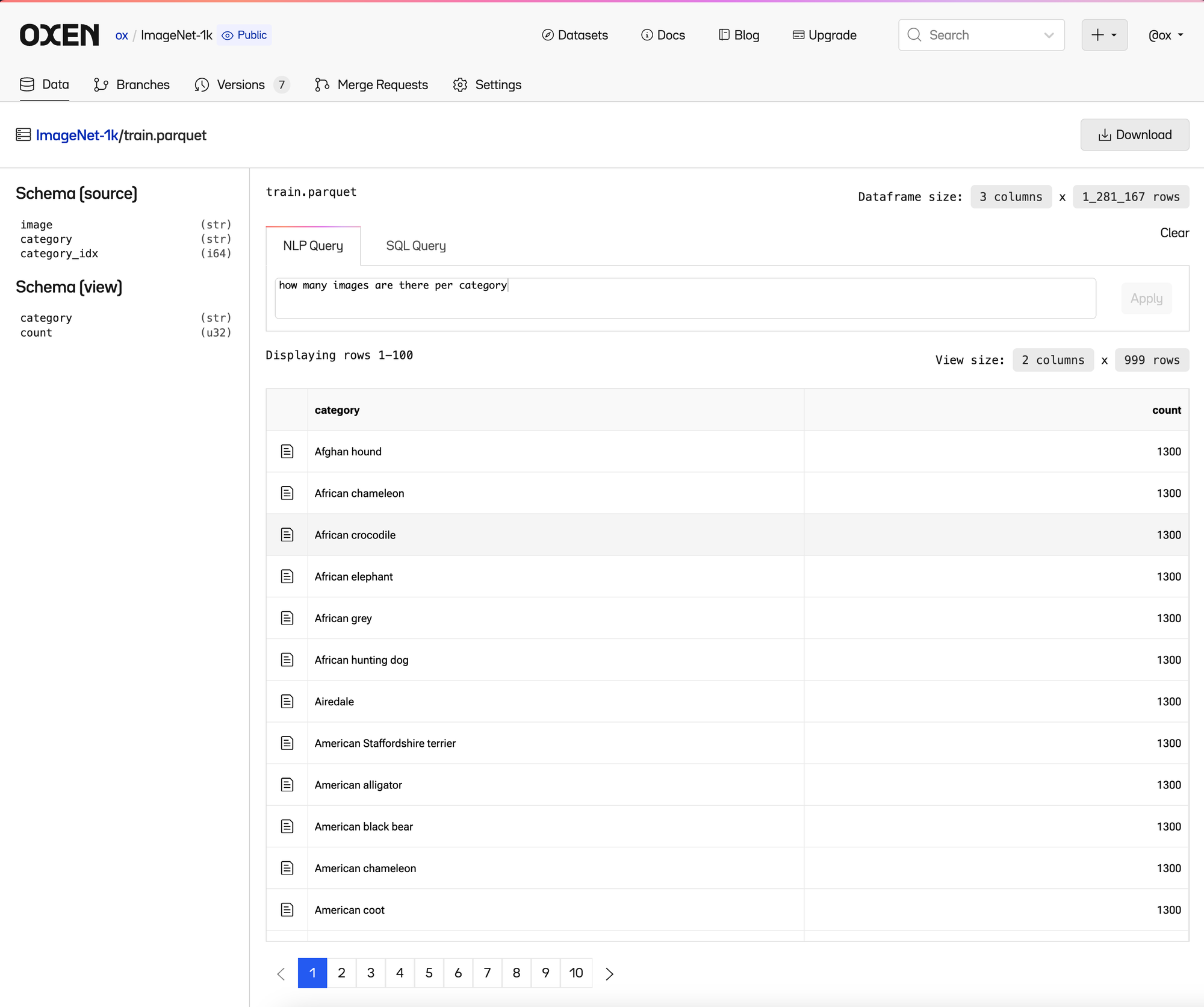
Task: Open the plus create-new dropdown
Action: click(x=1104, y=35)
